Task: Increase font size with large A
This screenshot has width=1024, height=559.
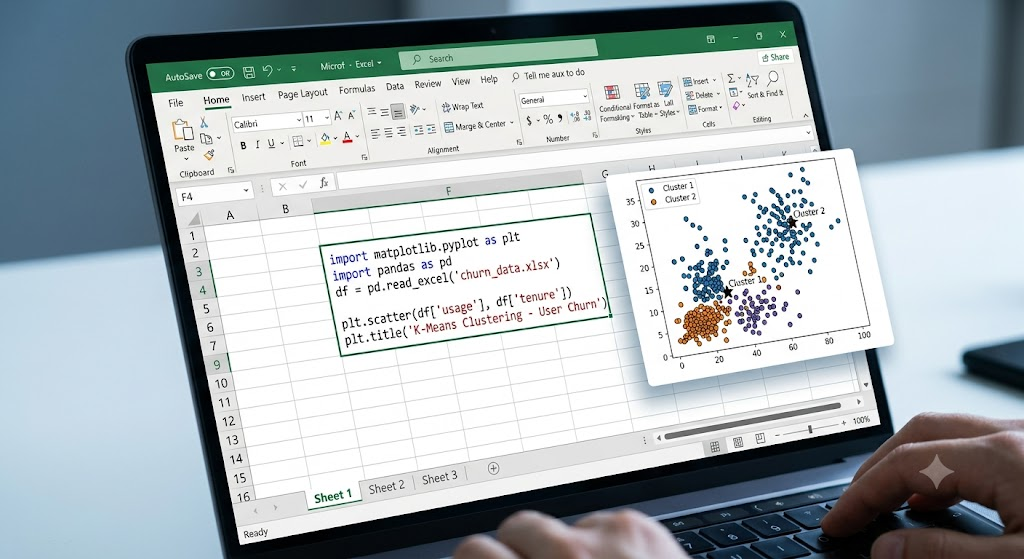Action: (338, 116)
